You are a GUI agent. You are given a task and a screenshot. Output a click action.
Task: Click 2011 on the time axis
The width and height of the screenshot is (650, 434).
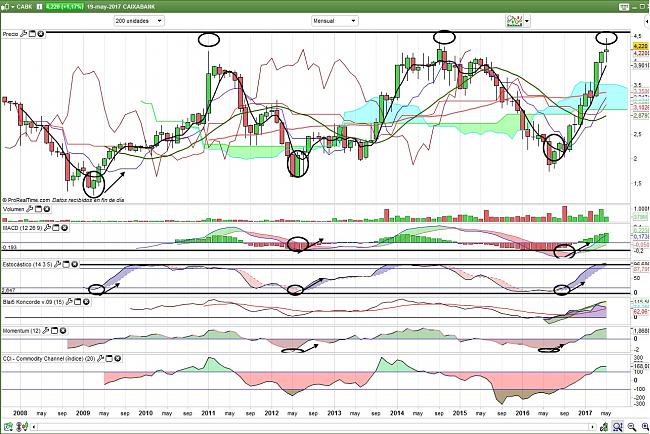(x=208, y=413)
